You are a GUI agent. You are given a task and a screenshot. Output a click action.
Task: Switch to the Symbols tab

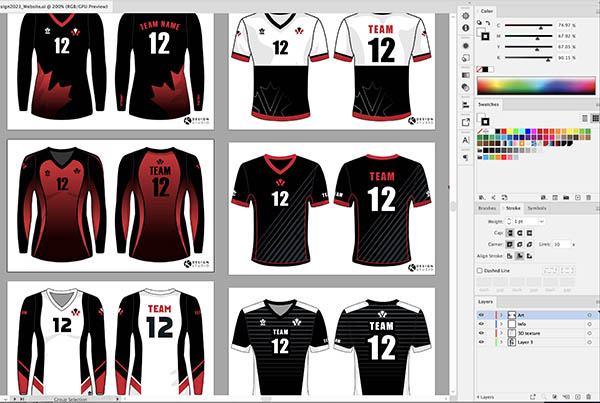point(536,207)
